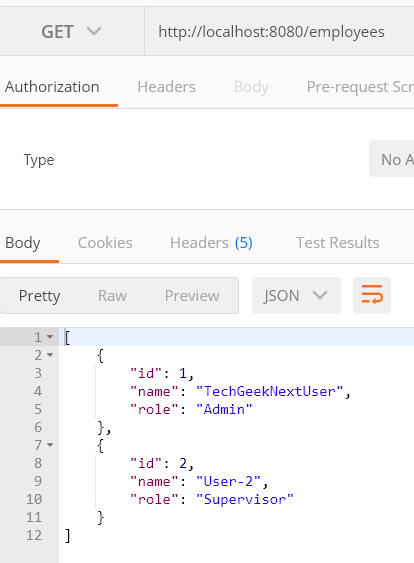Collapse the first object at line 2

tap(50, 355)
